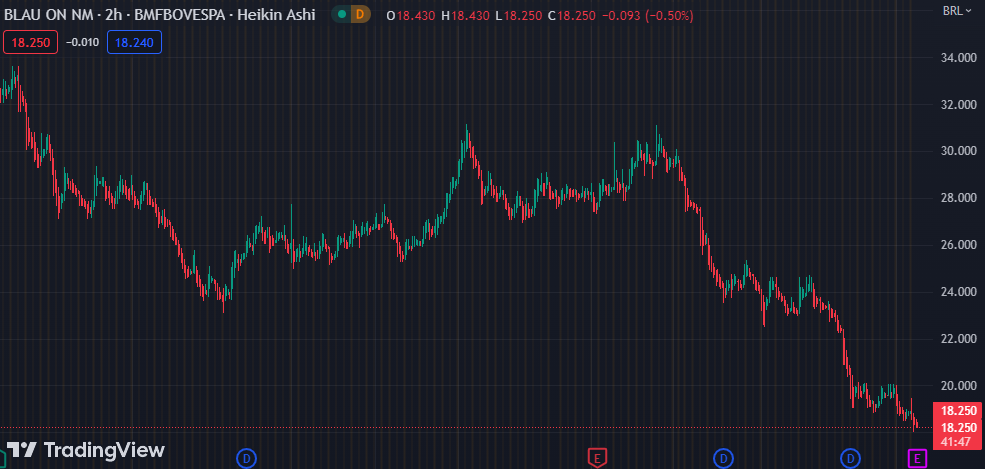Click the close value C 18.250
The image size is (985, 469).
[x=572, y=16]
